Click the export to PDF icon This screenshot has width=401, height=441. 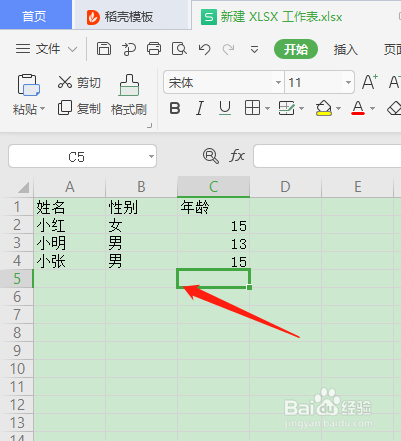pyautogui.click(x=129, y=49)
